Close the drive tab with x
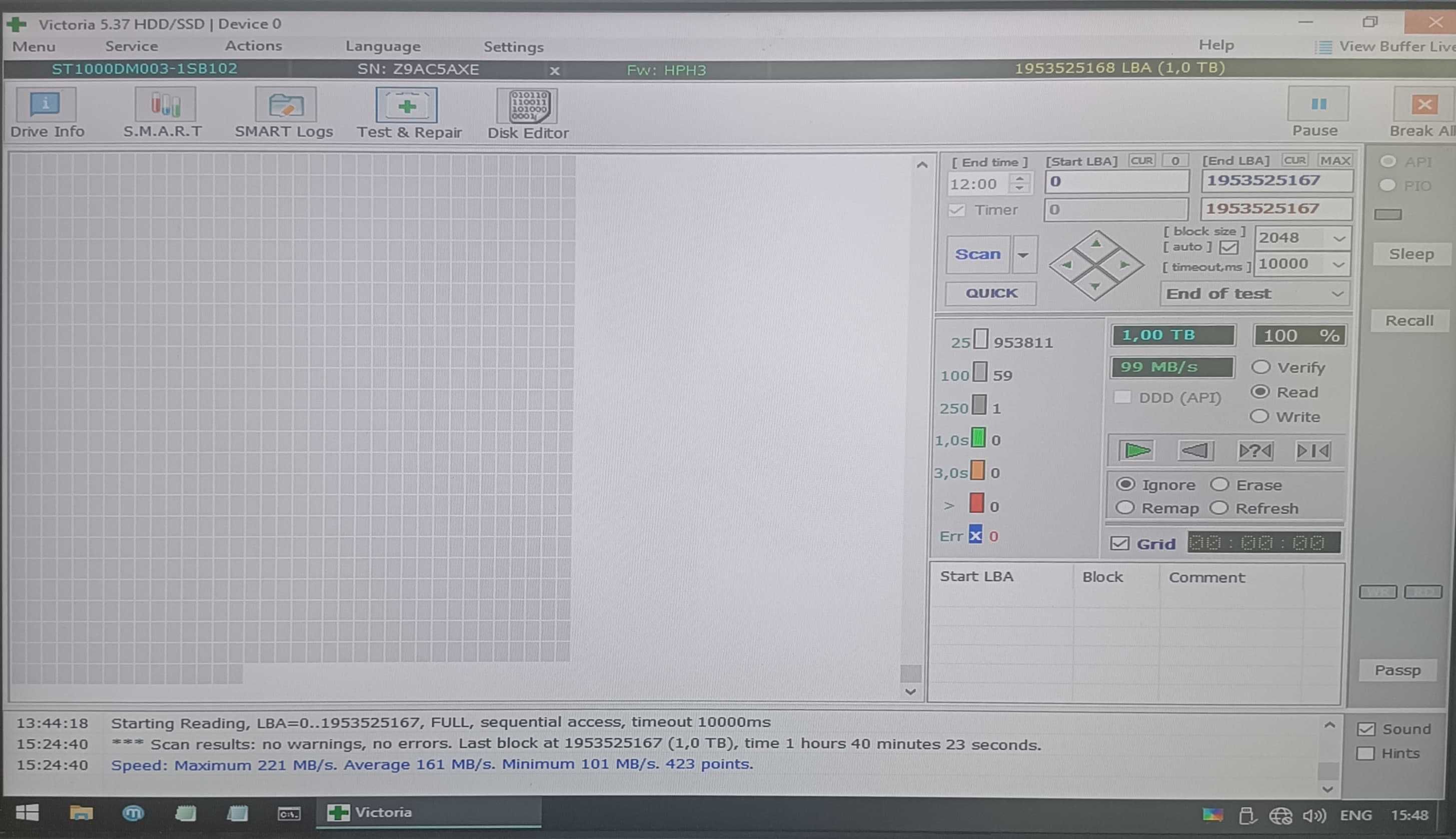This screenshot has height=839, width=1456. [555, 71]
